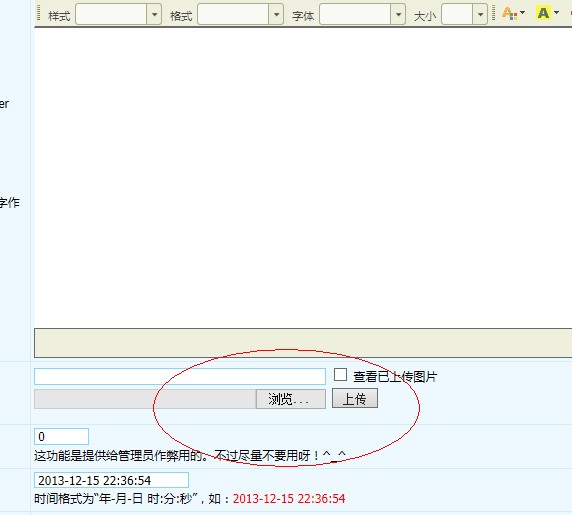Click the yellow background color icon

click(544, 13)
